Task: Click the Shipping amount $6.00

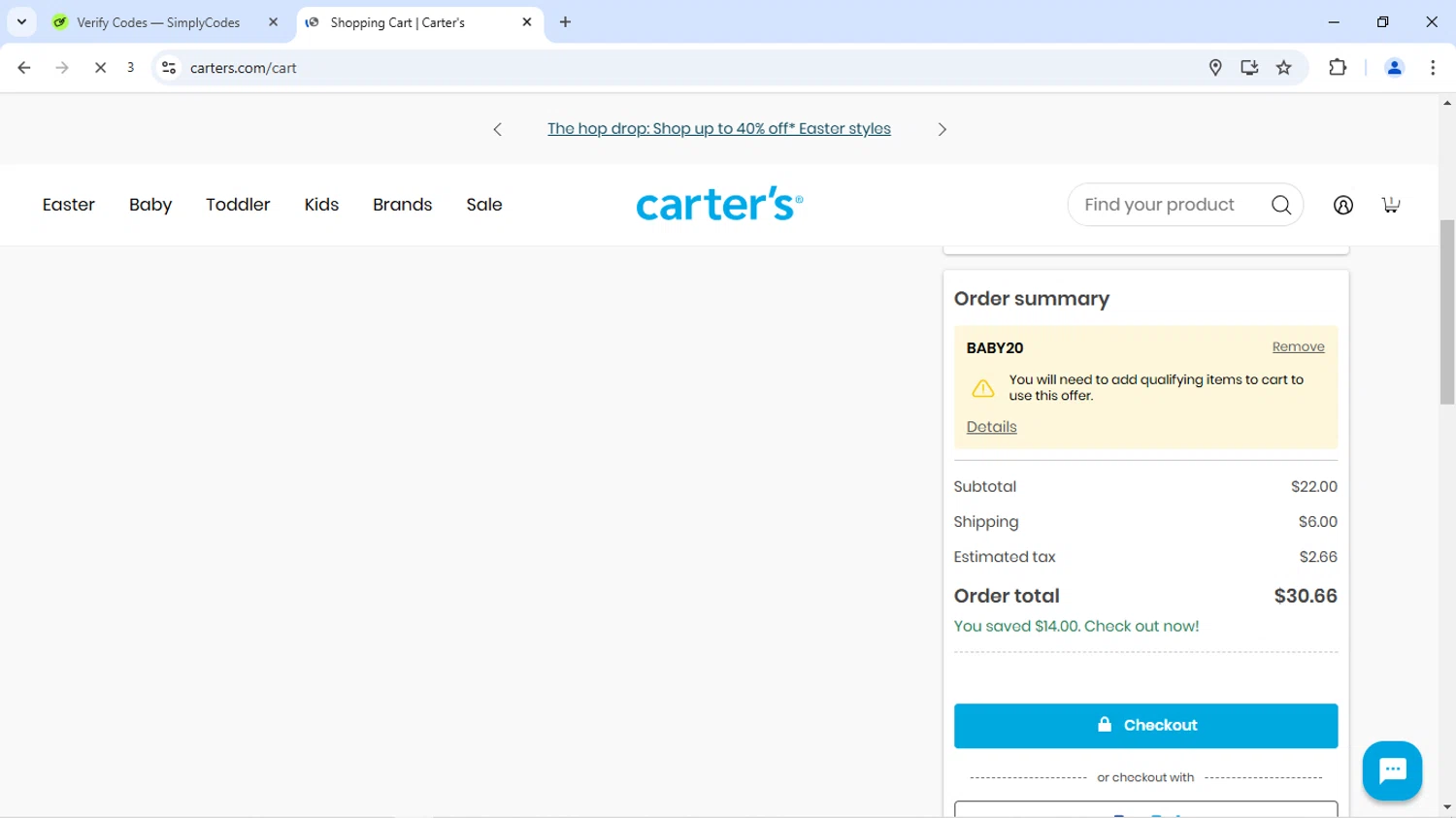Action: (x=1318, y=522)
